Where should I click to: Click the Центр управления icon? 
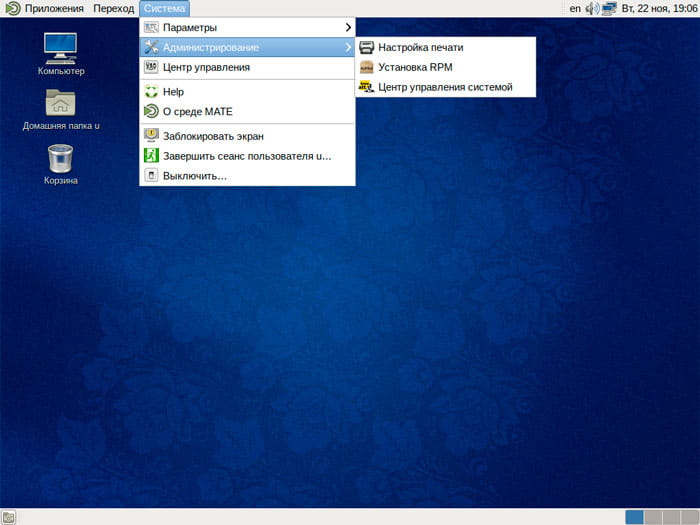(151, 67)
